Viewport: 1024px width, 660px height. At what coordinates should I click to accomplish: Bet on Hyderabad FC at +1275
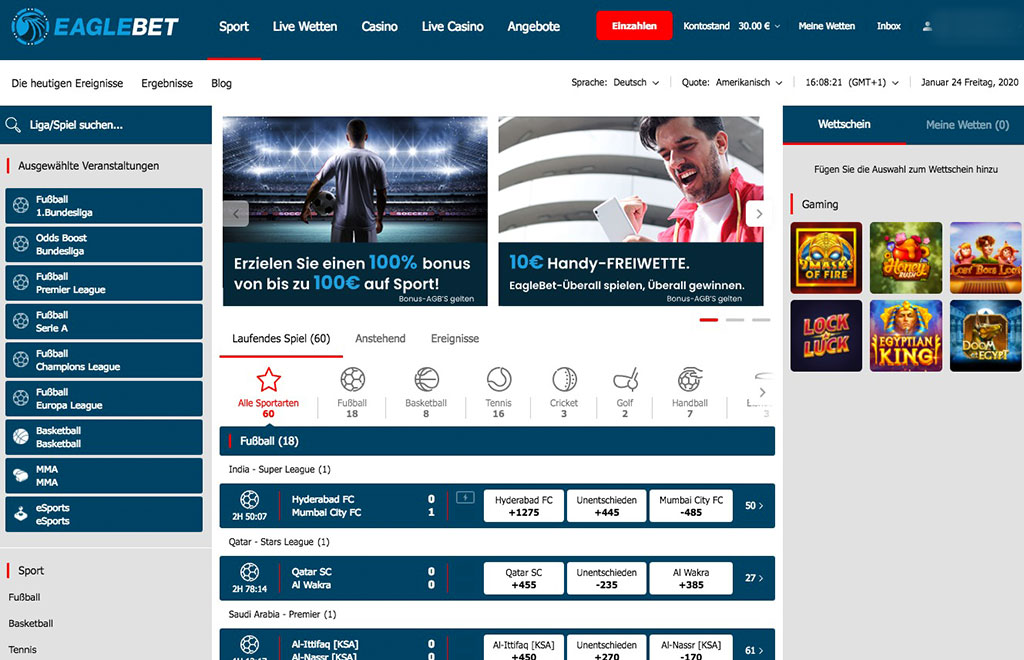click(524, 506)
